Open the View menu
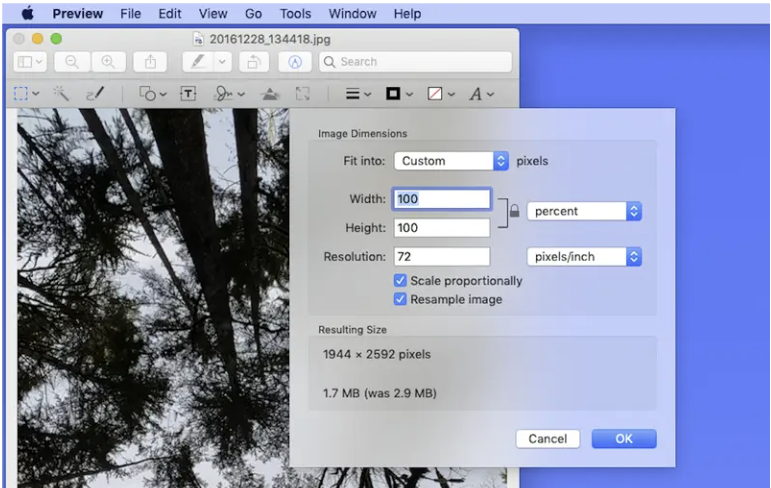771x488 pixels. [213, 14]
